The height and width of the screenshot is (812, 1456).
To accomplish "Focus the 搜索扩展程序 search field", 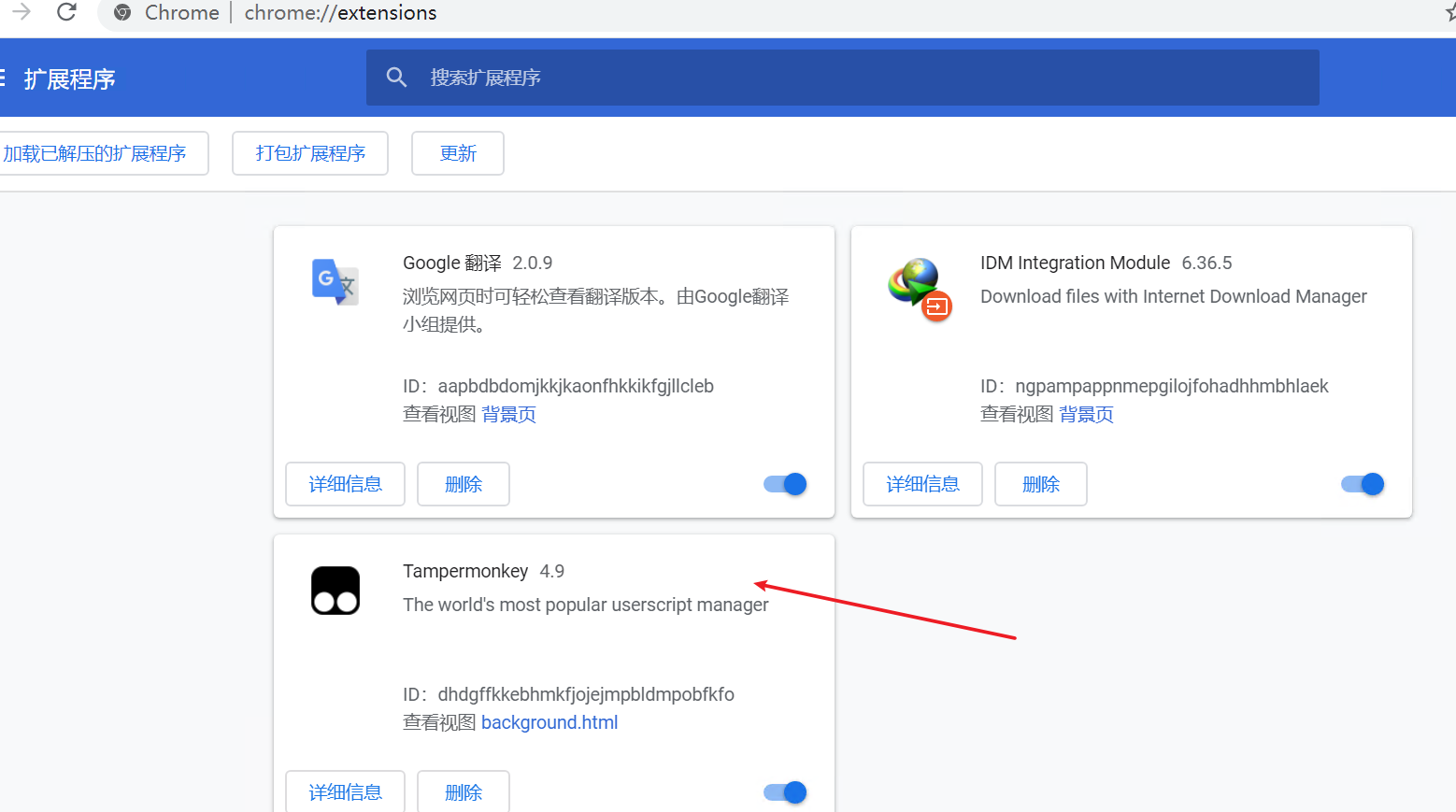I will tap(843, 78).
